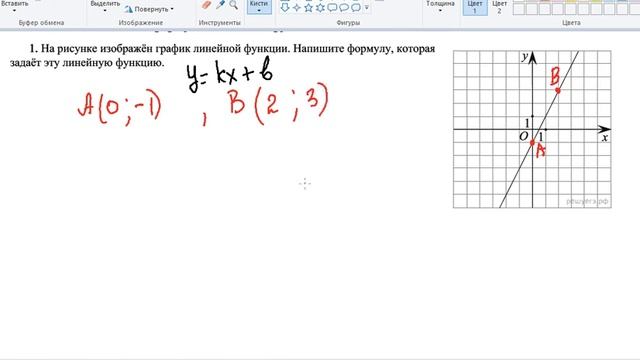Pick the leftmost empty custom color swatch

point(518,9)
